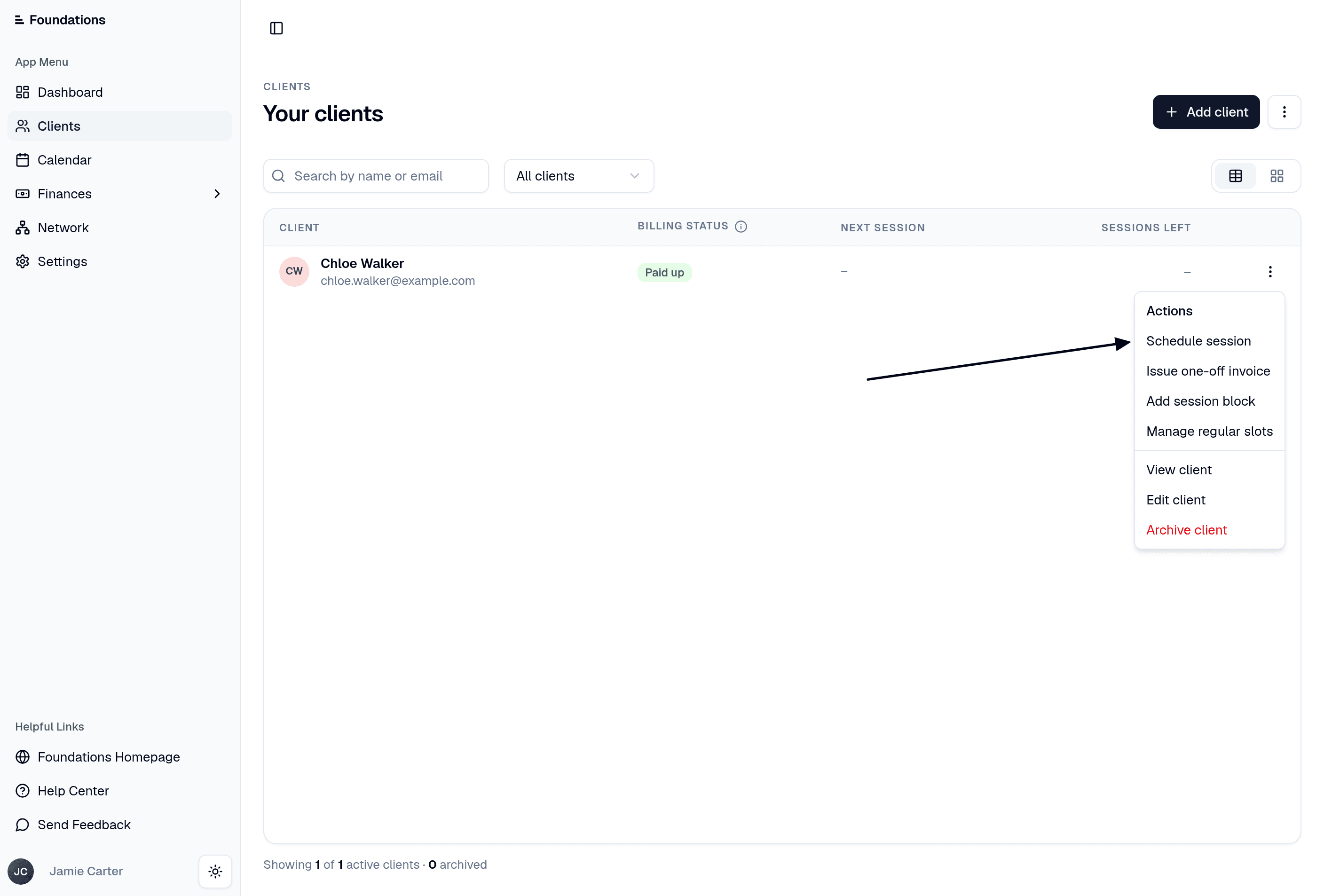
Task: Open Settings from the sidebar
Action: [119, 261]
